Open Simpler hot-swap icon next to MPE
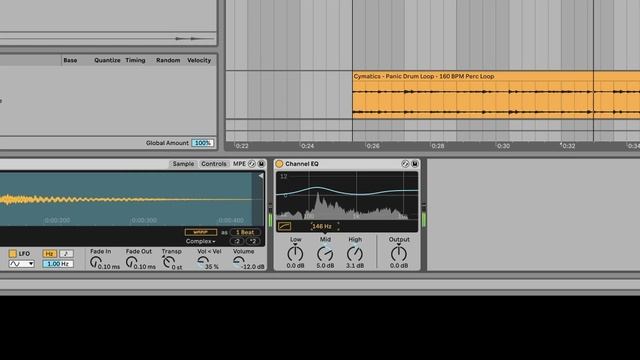This screenshot has height=360, width=640. [252, 164]
